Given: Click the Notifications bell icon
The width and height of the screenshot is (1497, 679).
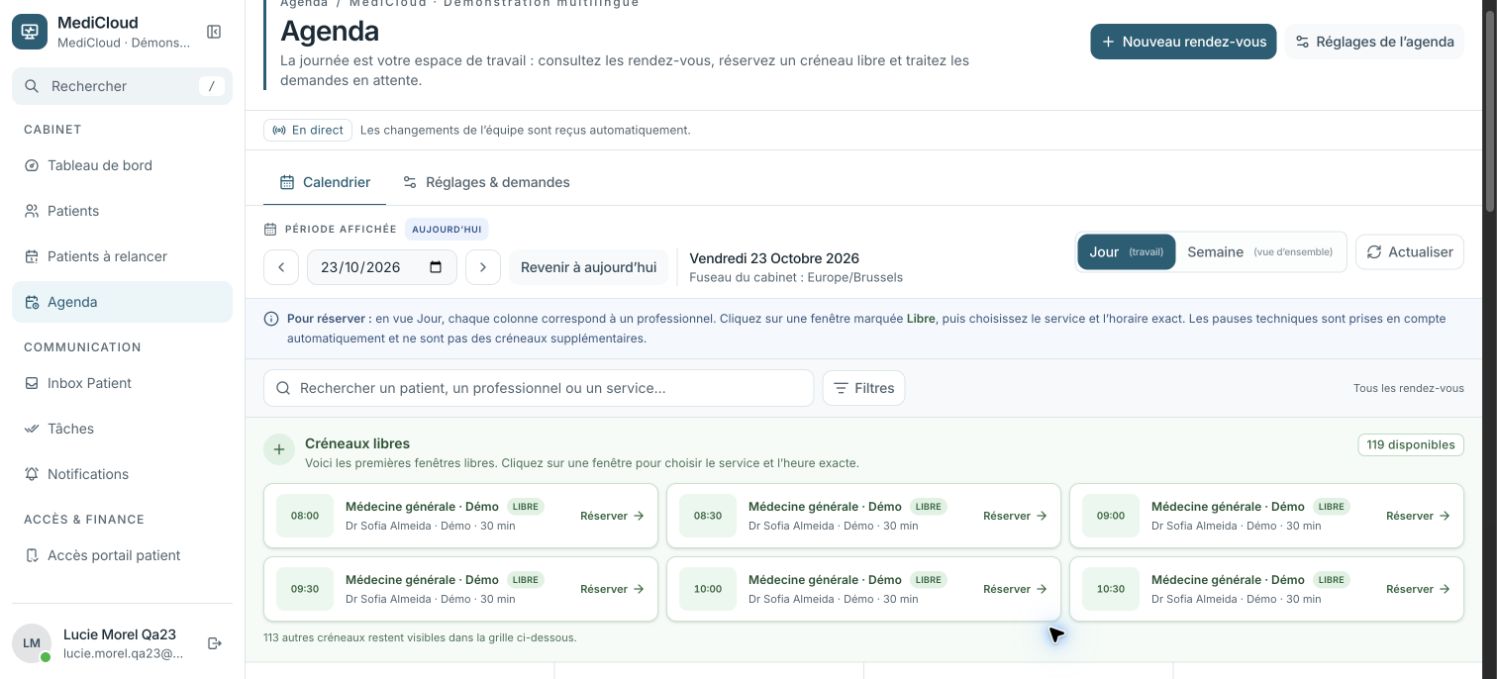Looking at the screenshot, I should point(31,474).
